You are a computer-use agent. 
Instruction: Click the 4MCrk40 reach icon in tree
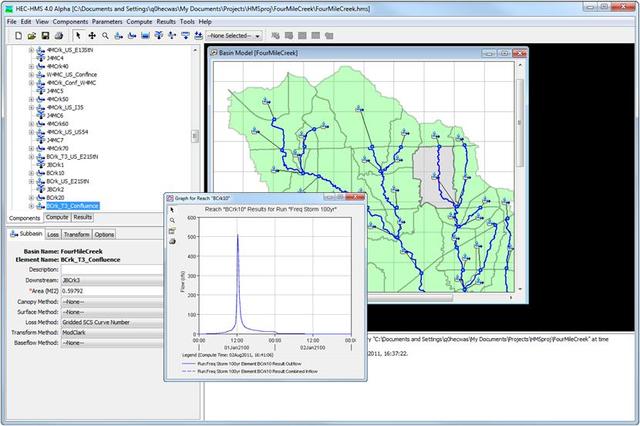41,67
